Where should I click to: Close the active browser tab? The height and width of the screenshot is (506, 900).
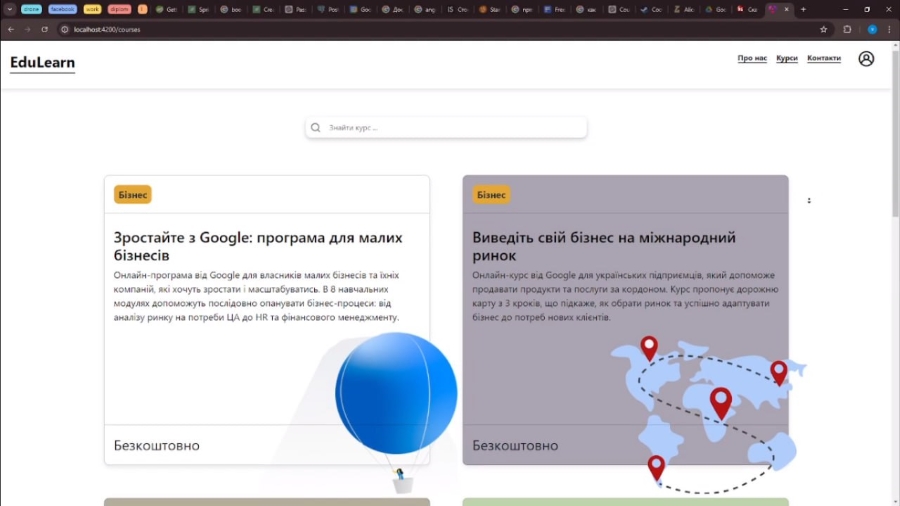786,9
